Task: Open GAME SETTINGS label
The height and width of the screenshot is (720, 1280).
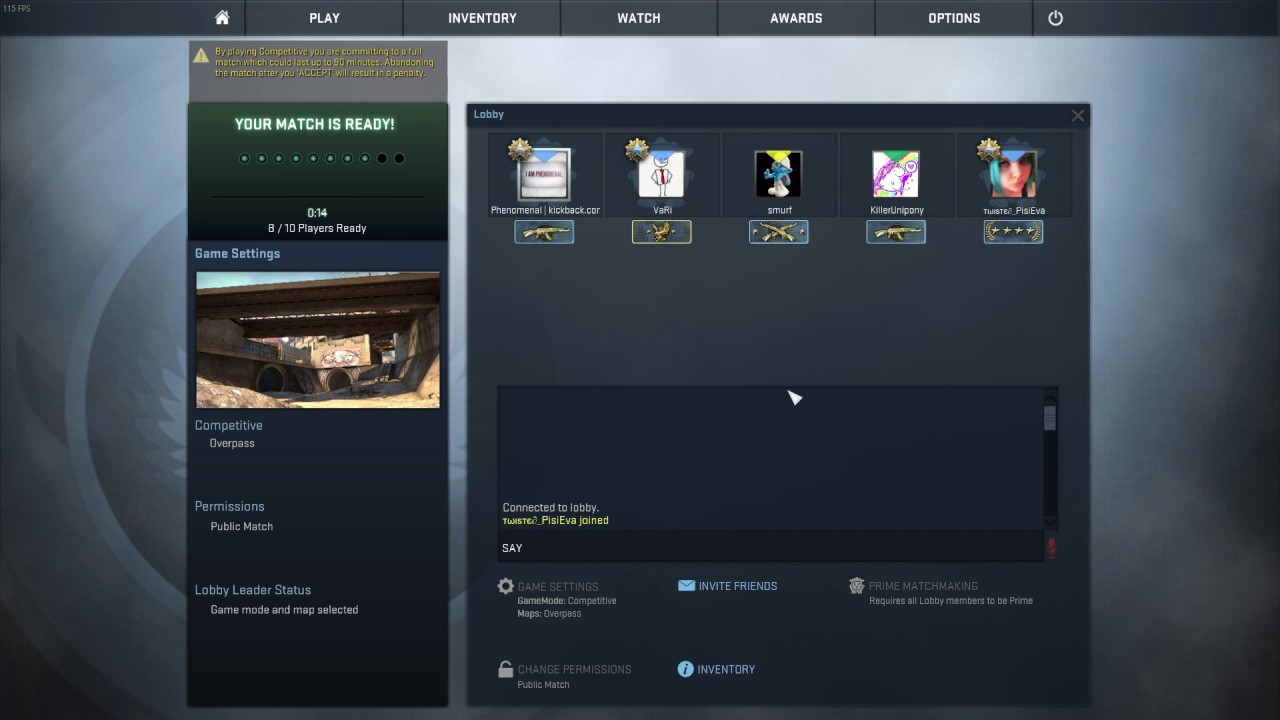Action: point(558,587)
